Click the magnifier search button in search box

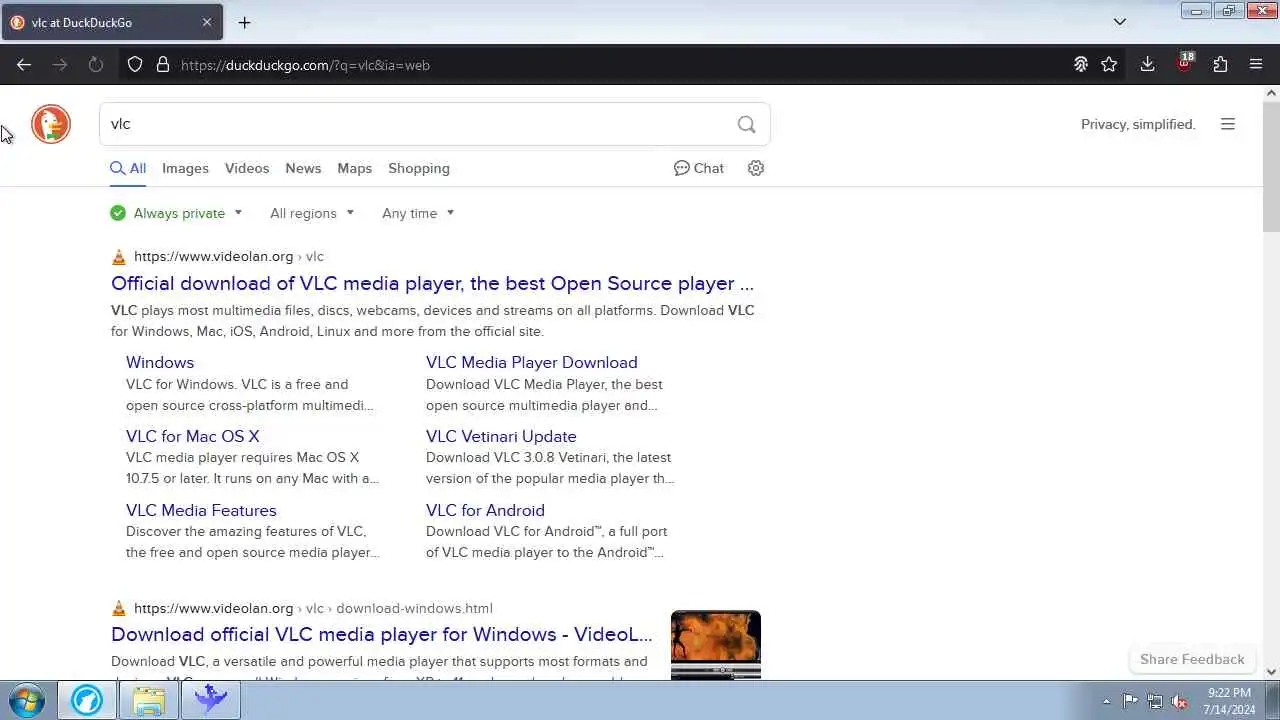746,124
